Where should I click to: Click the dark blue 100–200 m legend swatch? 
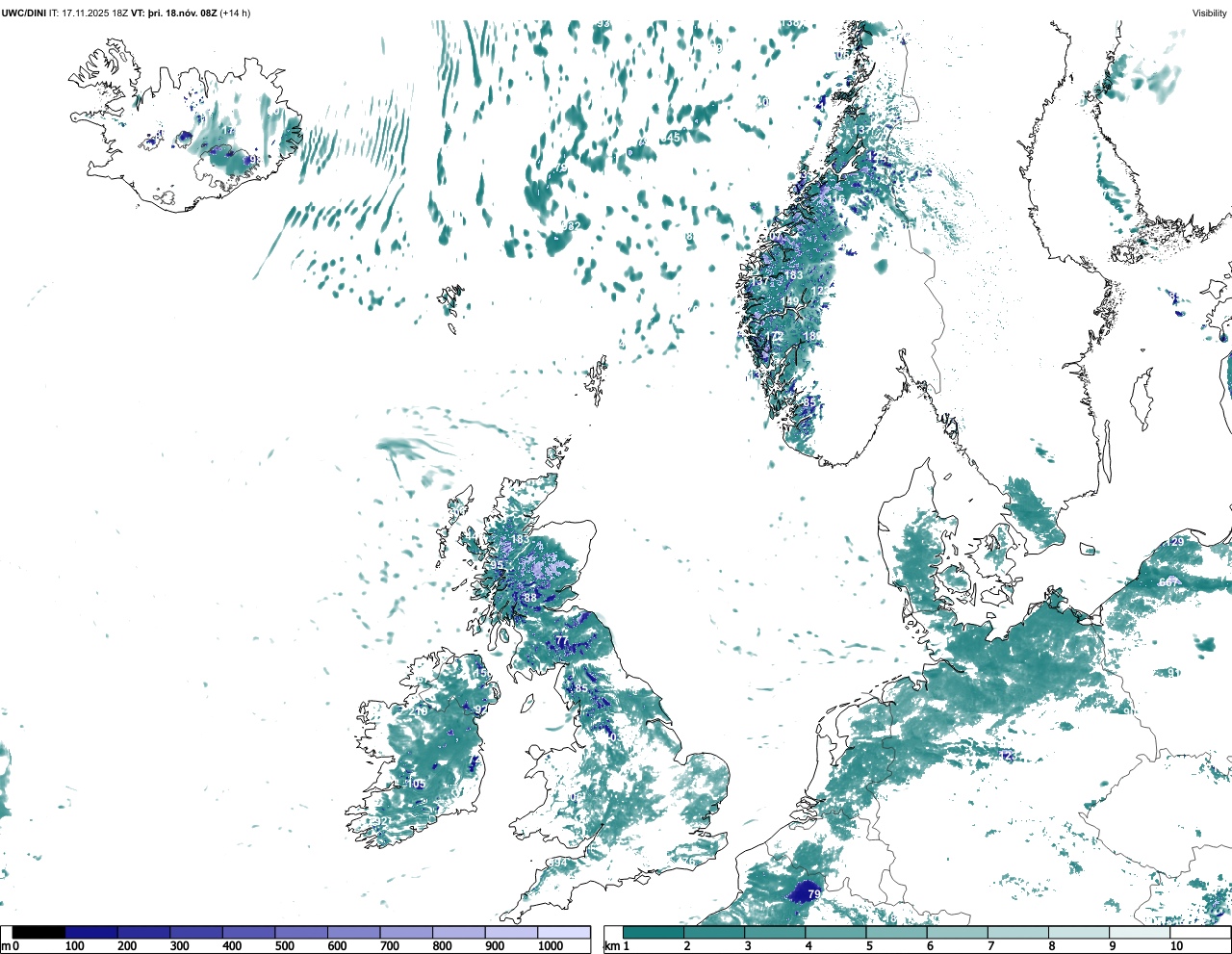pos(91,932)
